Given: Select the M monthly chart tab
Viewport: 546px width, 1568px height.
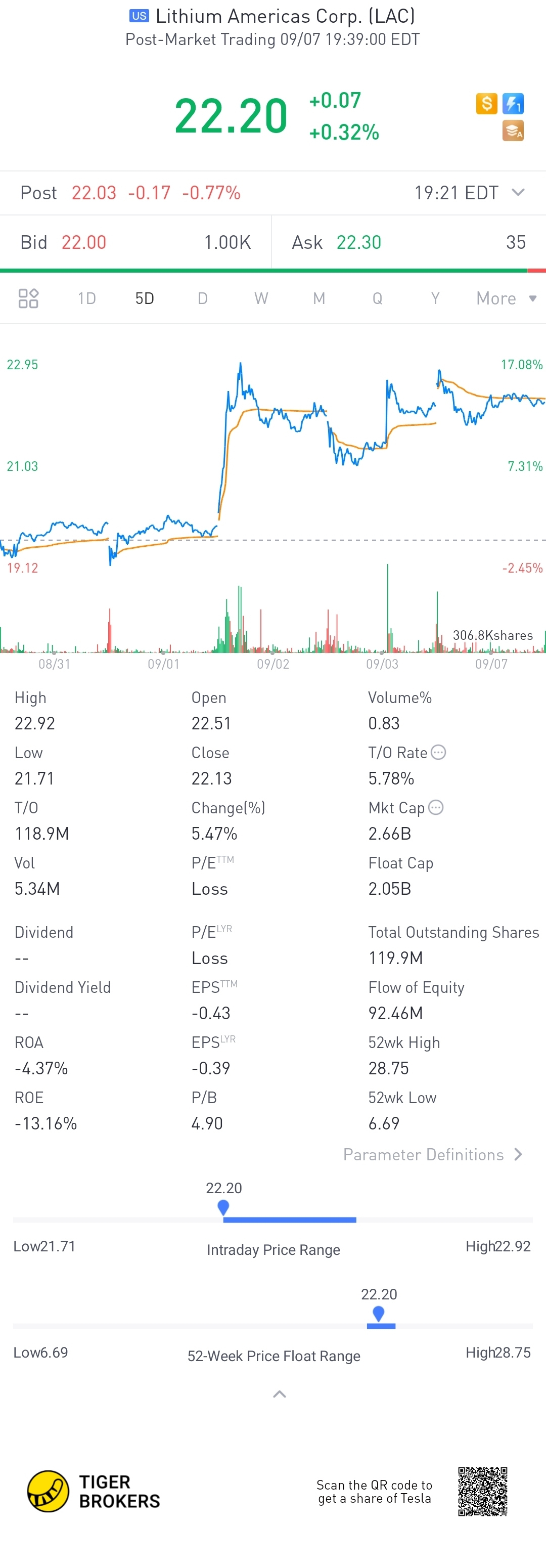Looking at the screenshot, I should [x=319, y=298].
